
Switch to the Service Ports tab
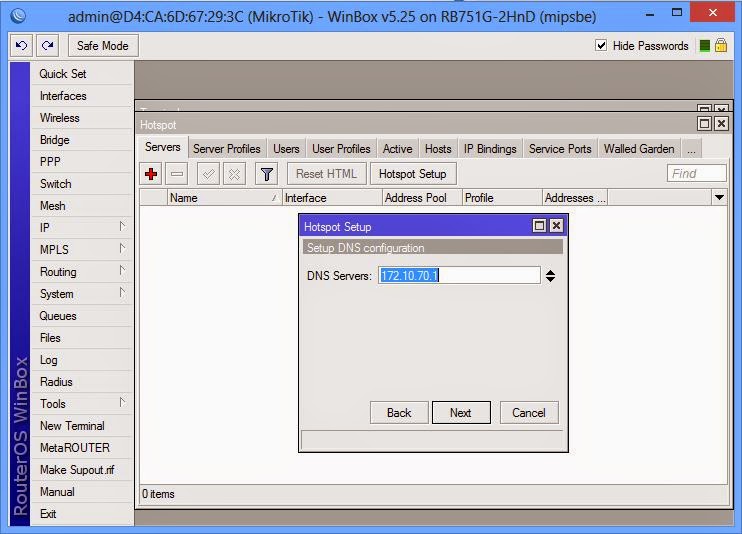[560, 149]
